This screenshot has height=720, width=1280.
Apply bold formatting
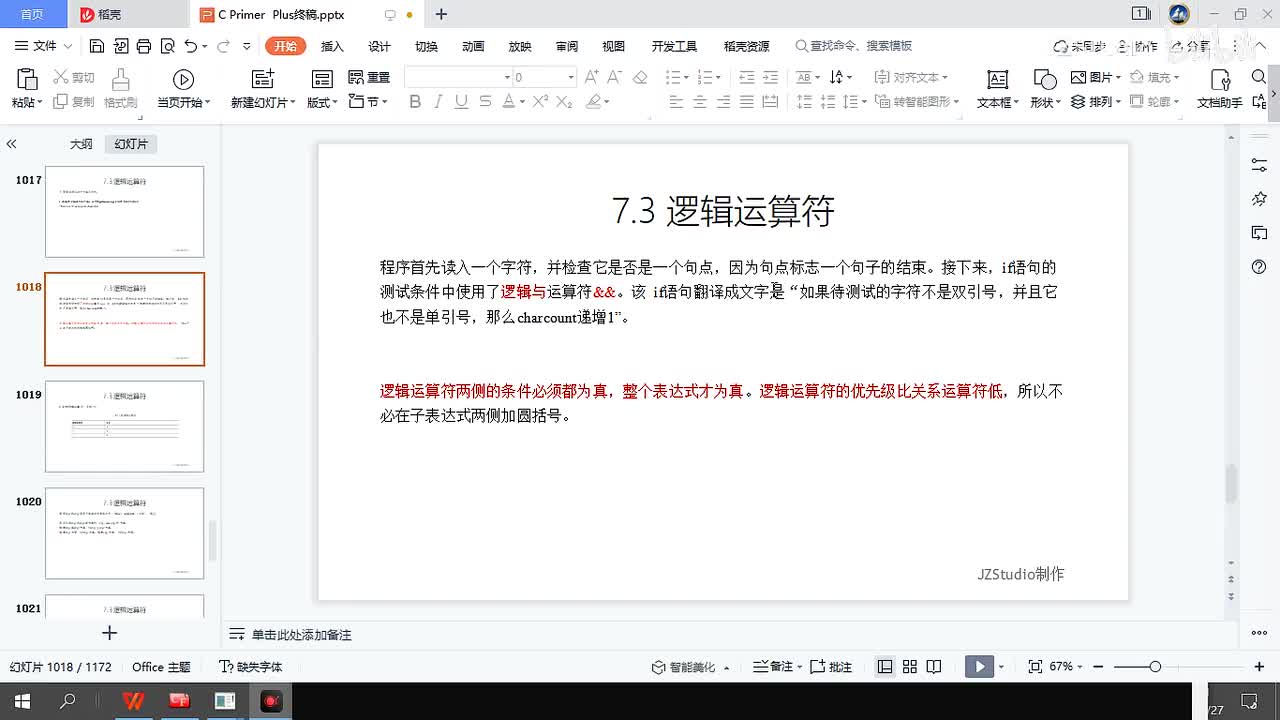[x=415, y=102]
